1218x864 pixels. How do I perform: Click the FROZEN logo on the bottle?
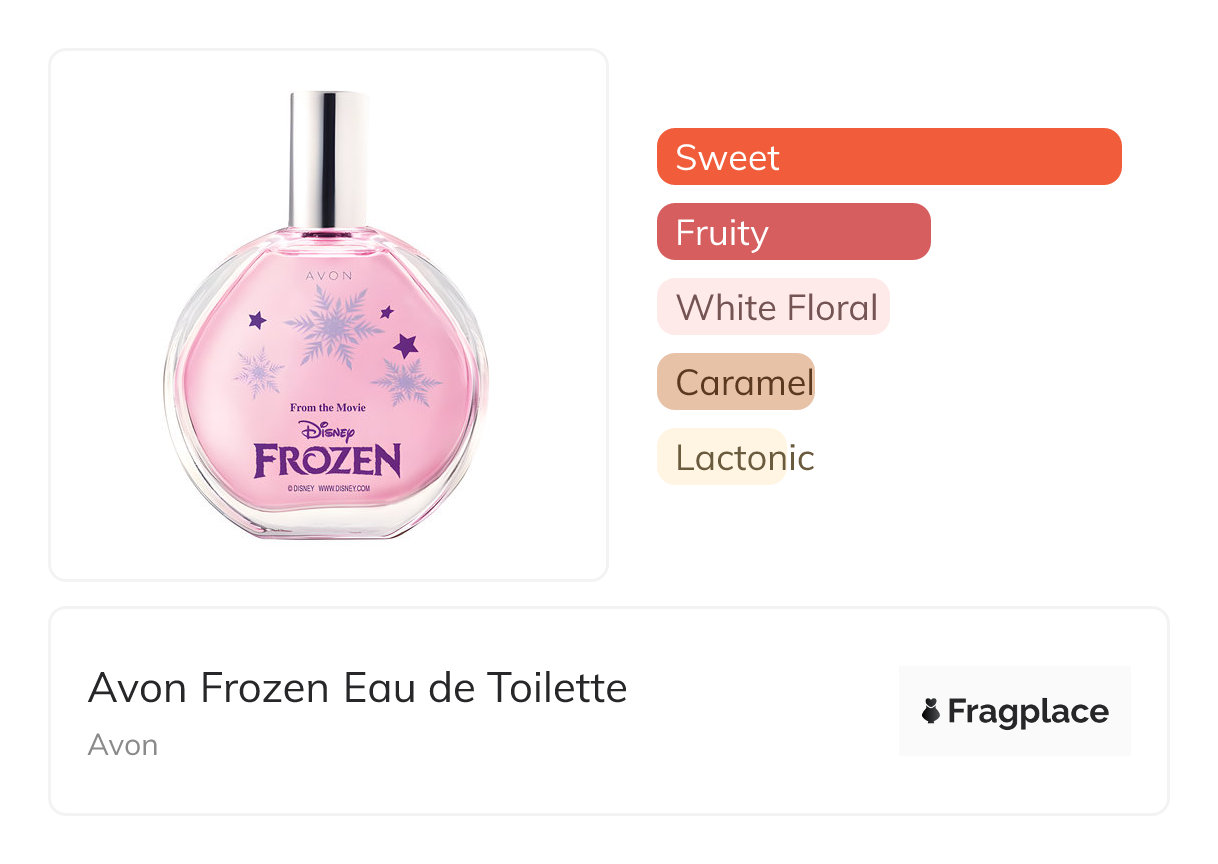tap(327, 461)
